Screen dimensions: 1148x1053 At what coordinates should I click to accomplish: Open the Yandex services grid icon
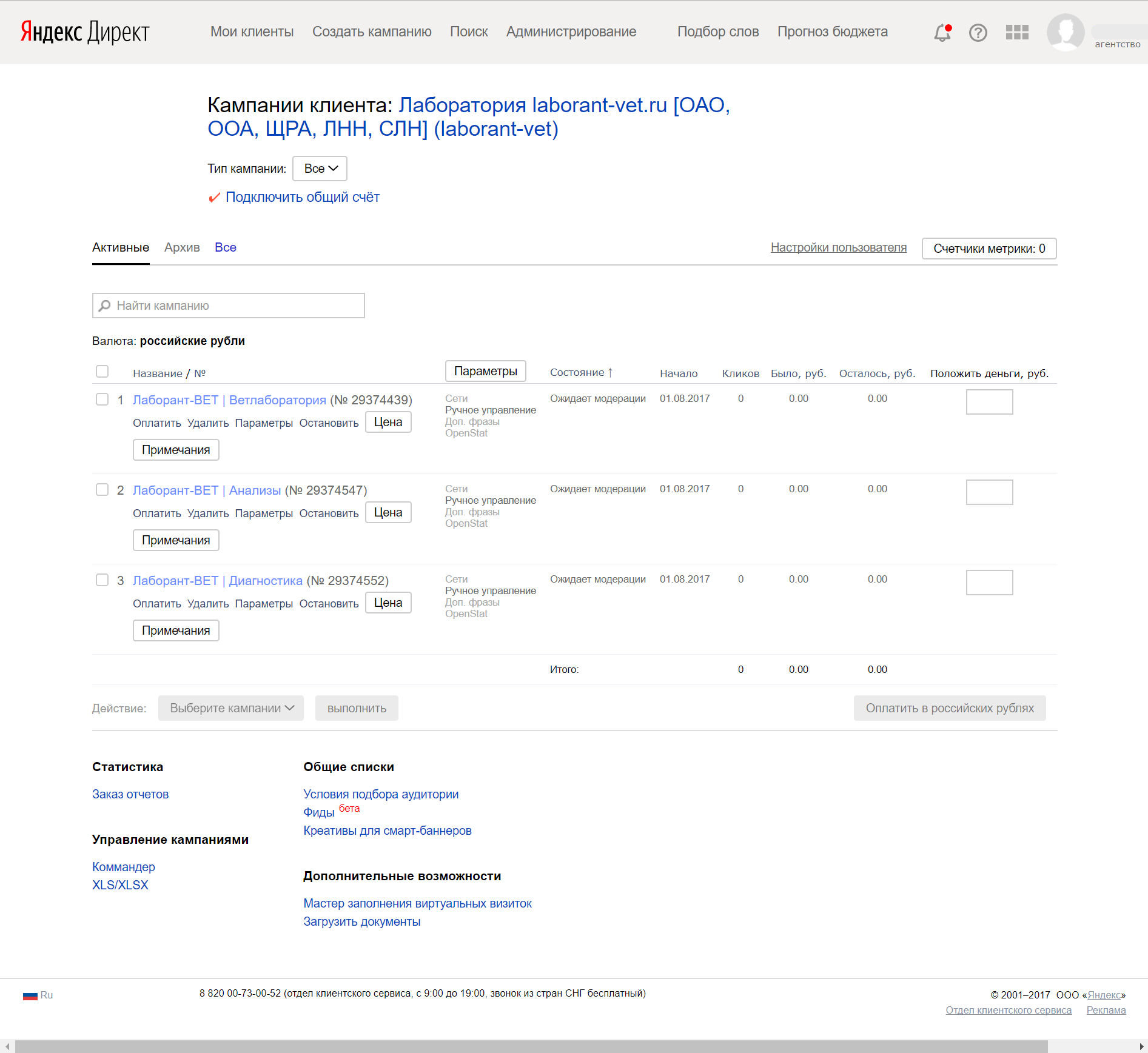(x=1017, y=32)
